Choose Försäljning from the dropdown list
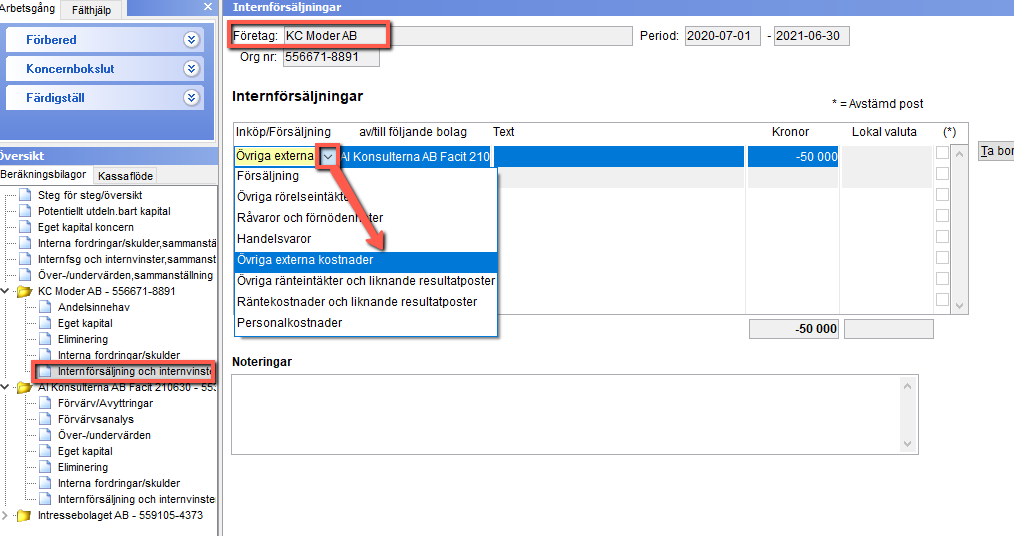Screen dimensions: 1014x536 (365, 176)
